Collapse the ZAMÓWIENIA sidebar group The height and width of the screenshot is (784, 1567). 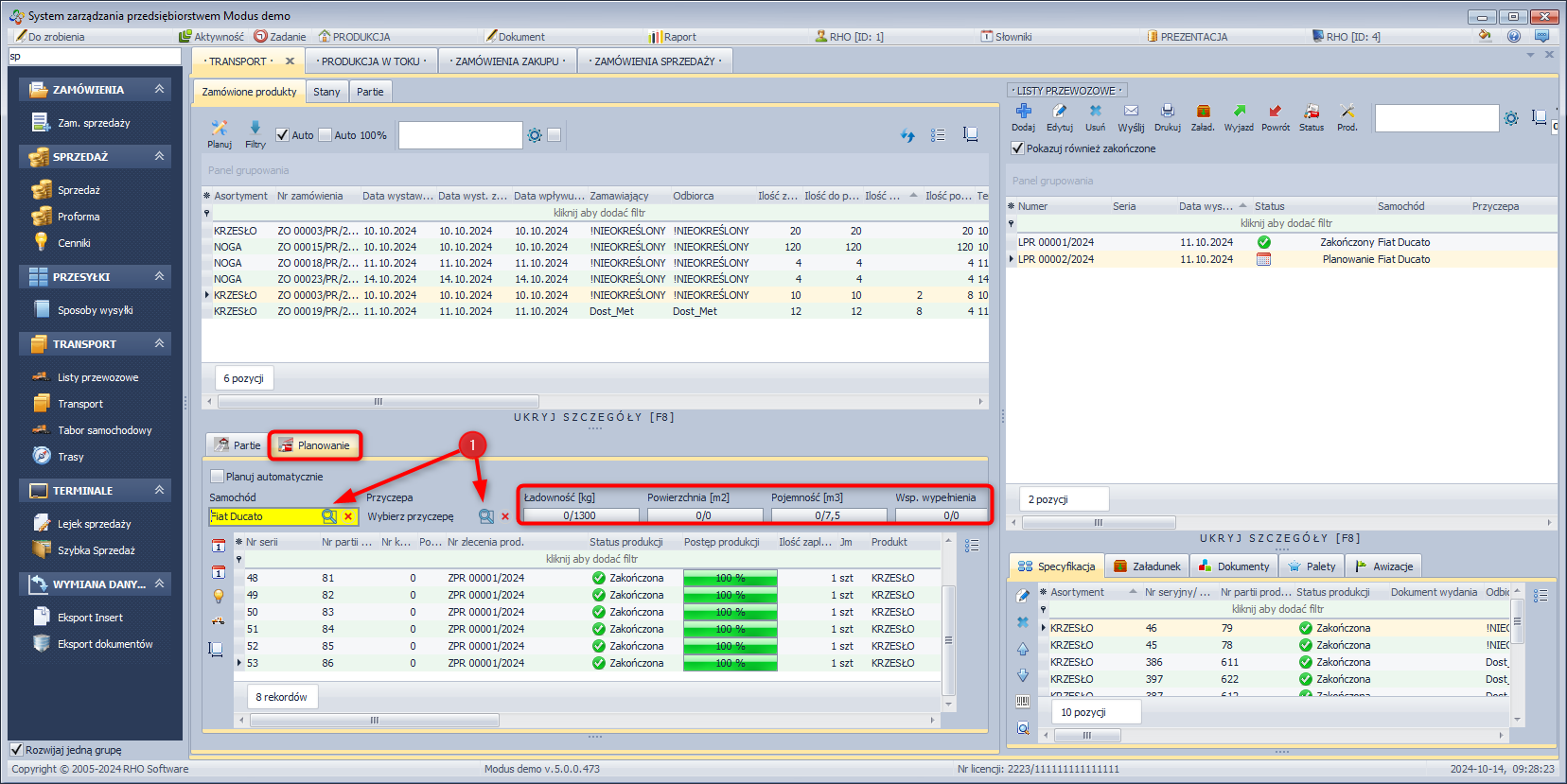point(159,89)
